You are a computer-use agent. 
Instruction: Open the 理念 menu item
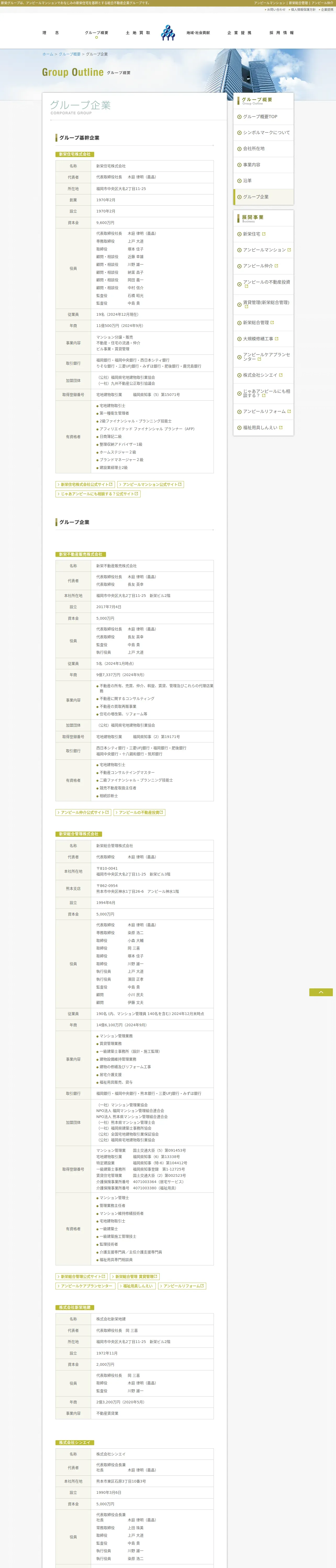(51, 33)
